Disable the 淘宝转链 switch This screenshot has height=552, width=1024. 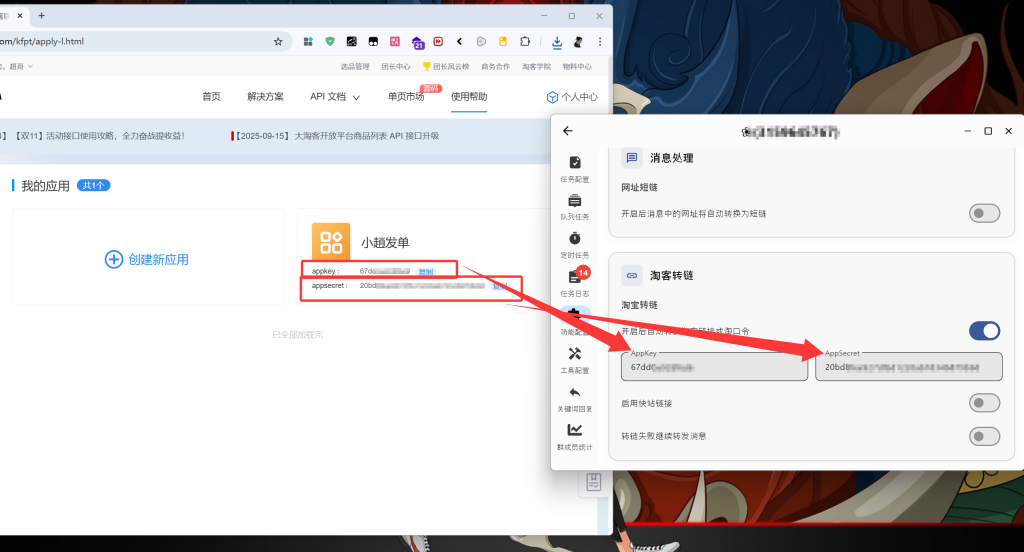pyautogui.click(x=984, y=331)
